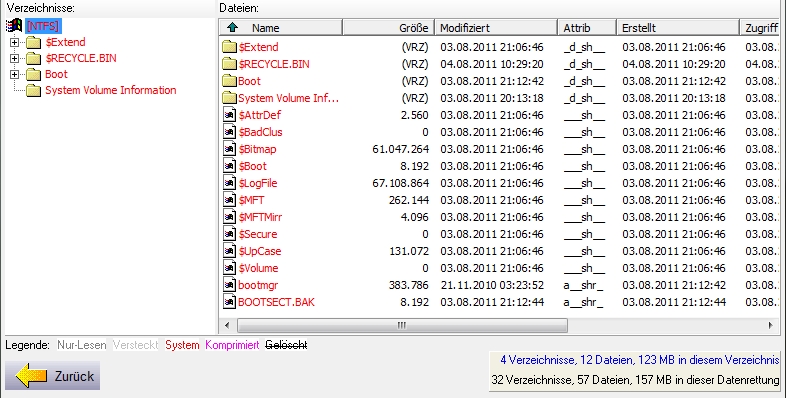786x398 pixels.
Task: Select $RECYCLE.BIN label in the directory tree
Action: (x=81, y=58)
